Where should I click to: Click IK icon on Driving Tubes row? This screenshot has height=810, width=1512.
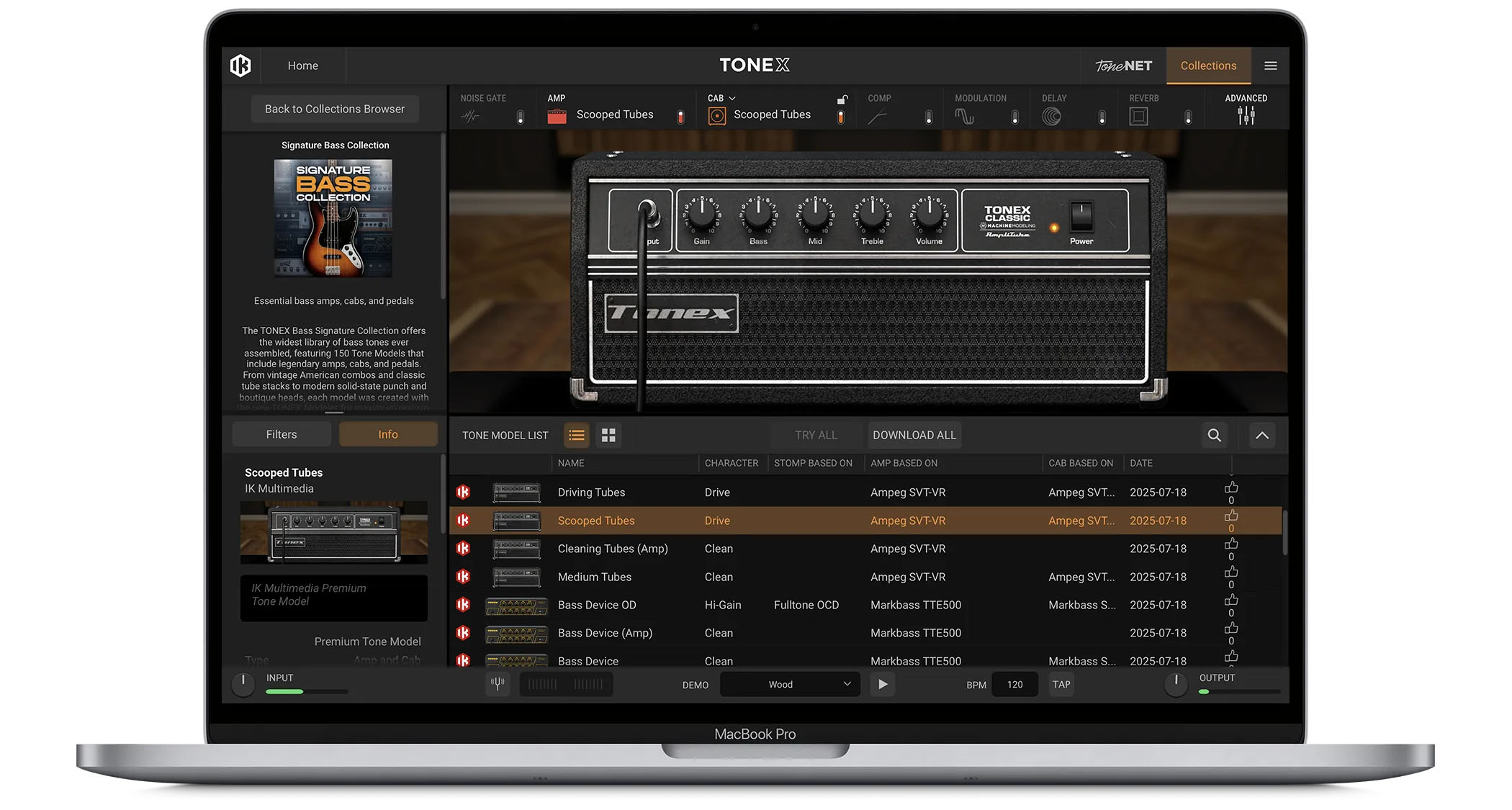pyautogui.click(x=463, y=492)
